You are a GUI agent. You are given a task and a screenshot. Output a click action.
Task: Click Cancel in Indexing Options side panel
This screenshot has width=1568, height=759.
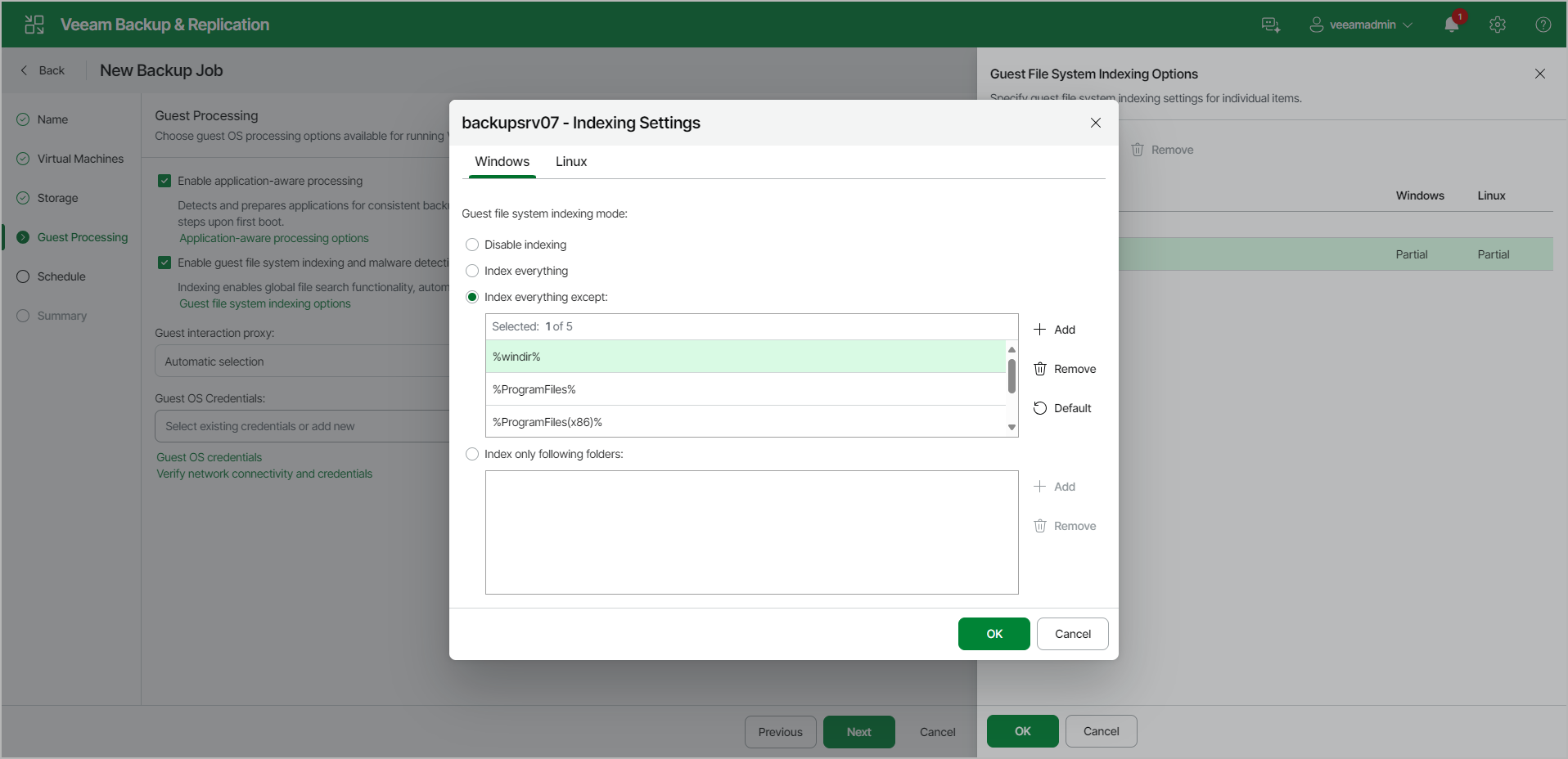click(x=1102, y=731)
